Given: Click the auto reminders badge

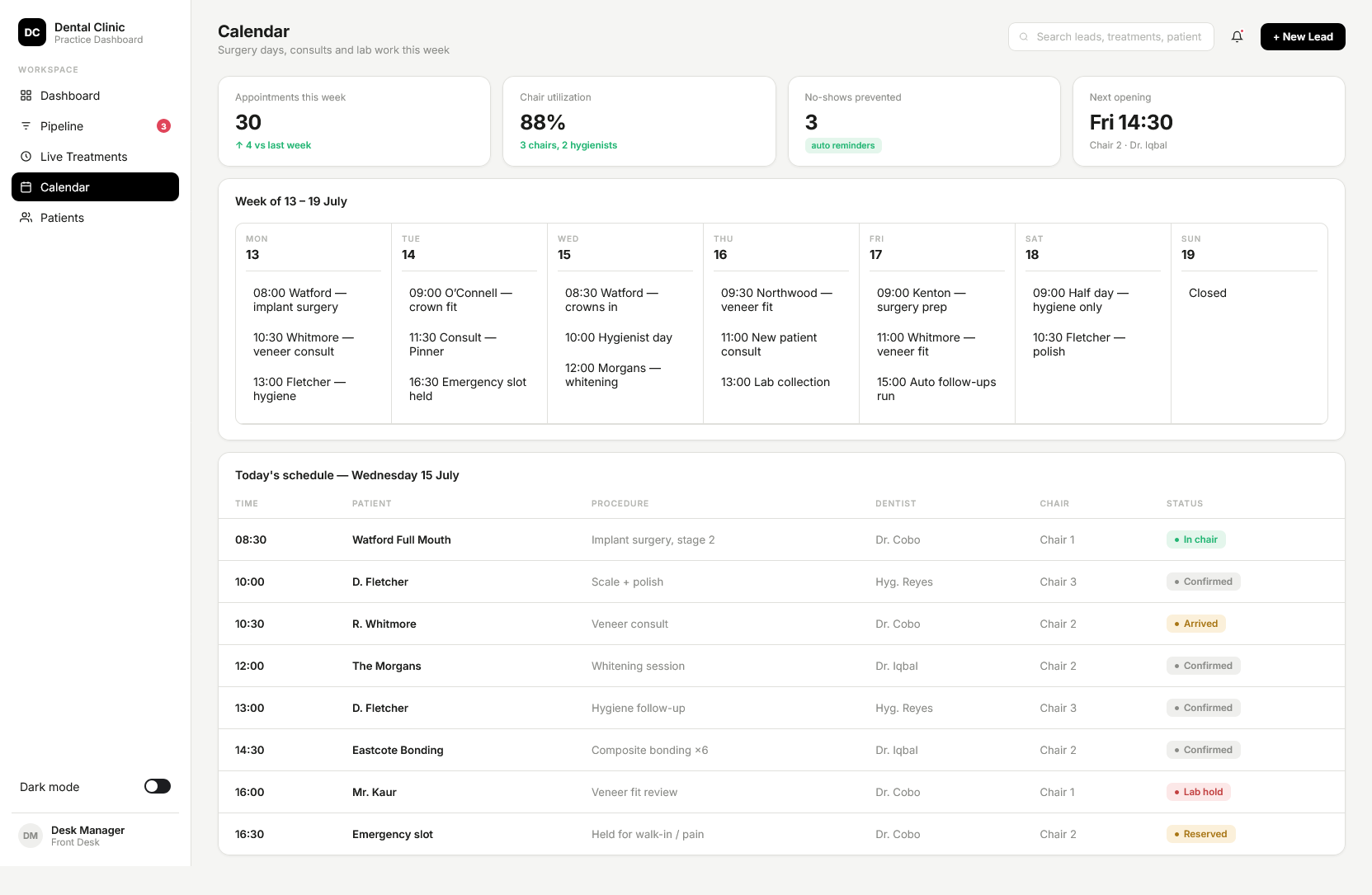Looking at the screenshot, I should (843, 145).
